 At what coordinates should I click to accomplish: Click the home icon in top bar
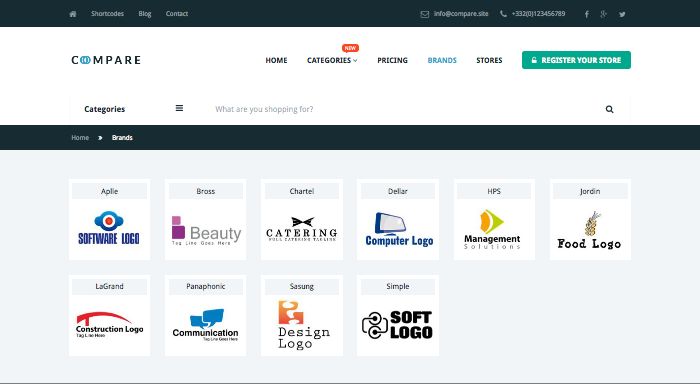pyautogui.click(x=73, y=14)
